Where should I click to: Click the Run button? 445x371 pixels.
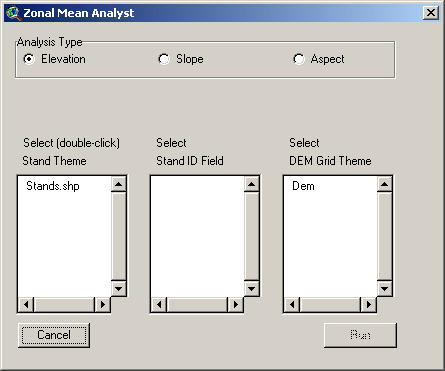[x=360, y=335]
